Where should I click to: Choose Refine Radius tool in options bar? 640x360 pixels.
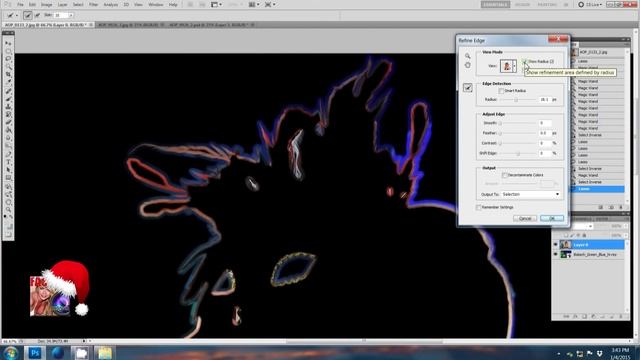[x=27, y=16]
